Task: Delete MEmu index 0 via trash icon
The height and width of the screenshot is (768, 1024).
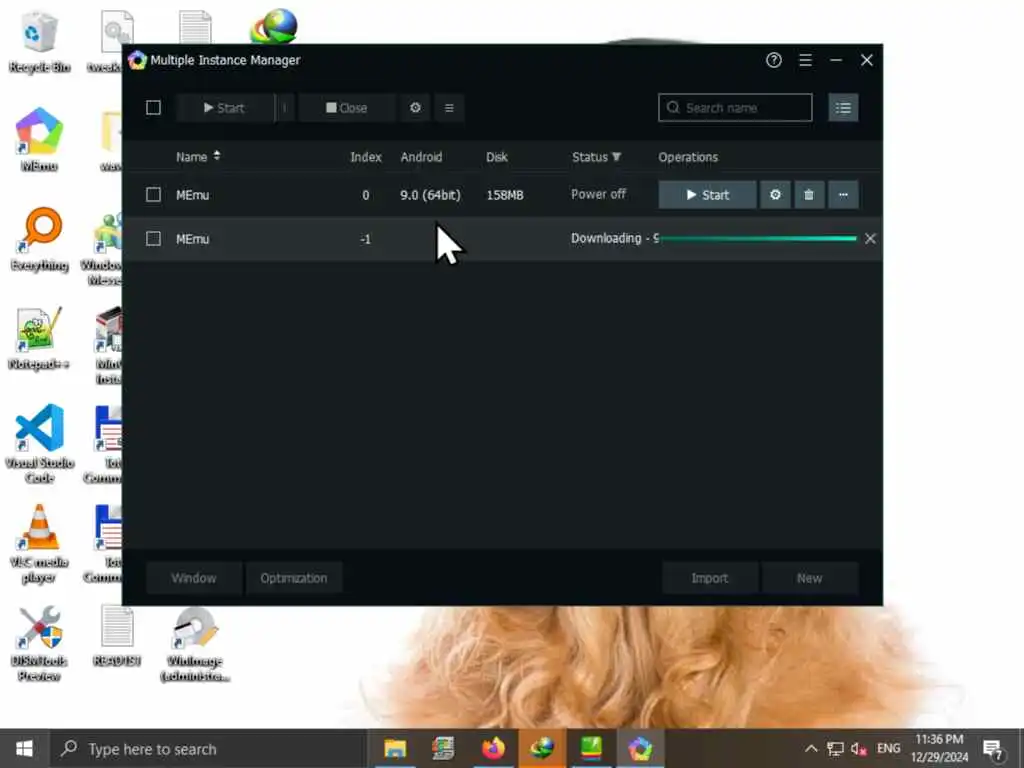Action: point(809,195)
